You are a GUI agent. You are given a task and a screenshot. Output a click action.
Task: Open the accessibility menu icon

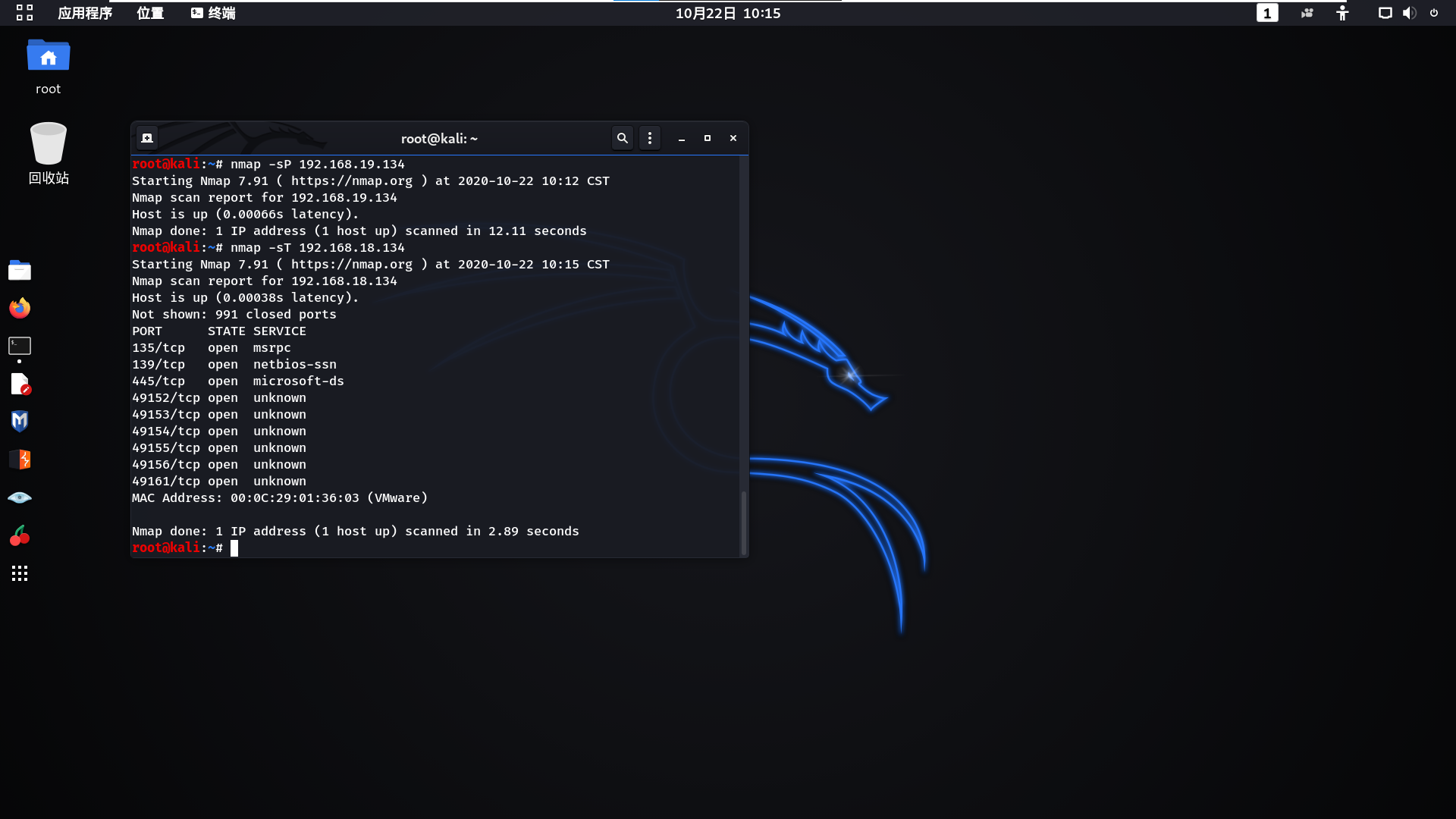(x=1342, y=13)
